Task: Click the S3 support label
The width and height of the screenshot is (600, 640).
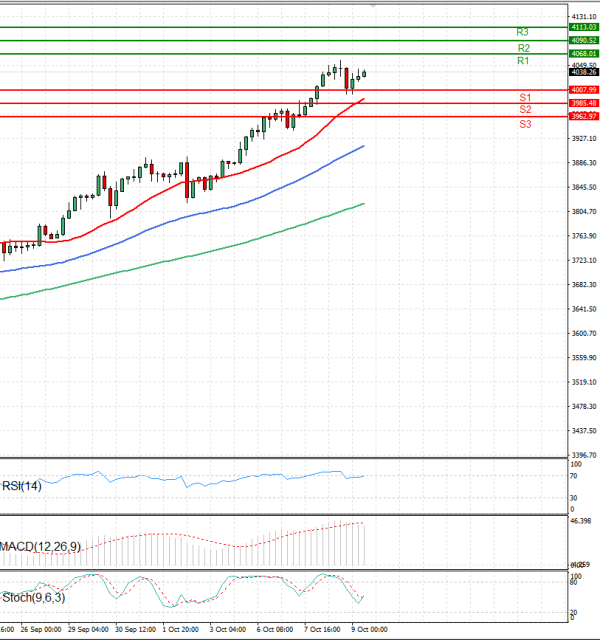Action: [525, 123]
